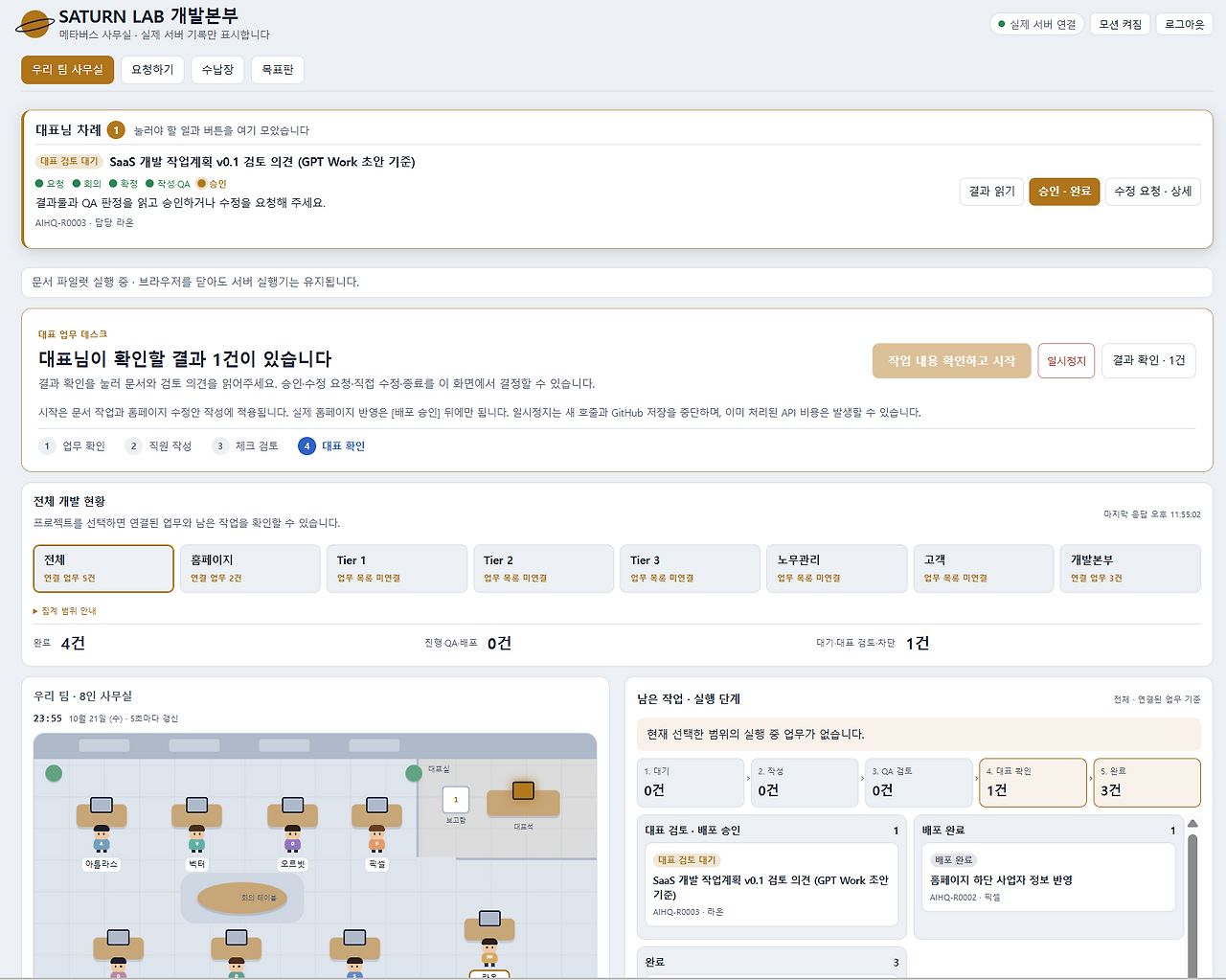The height and width of the screenshot is (980, 1226).
Task: Click 결과 읽기 button
Action: tap(991, 192)
